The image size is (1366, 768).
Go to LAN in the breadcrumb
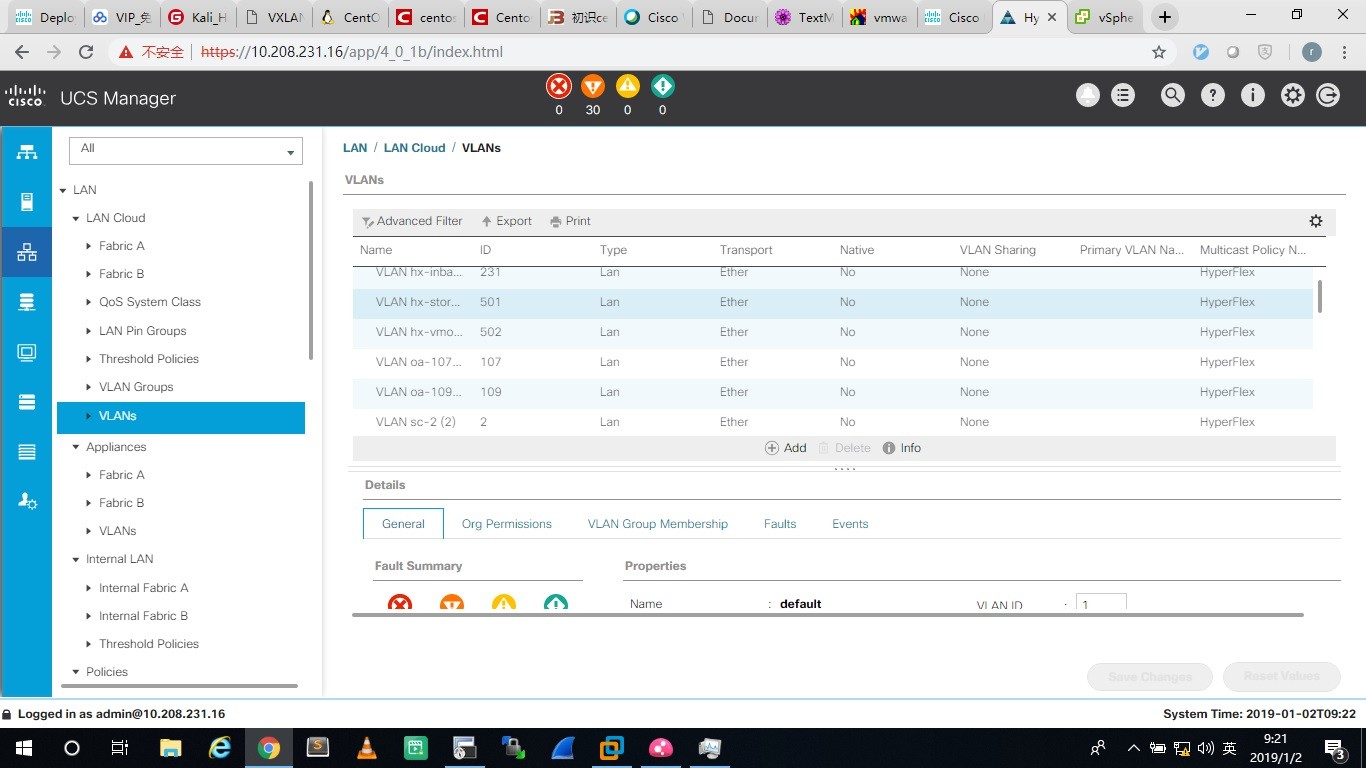click(355, 148)
